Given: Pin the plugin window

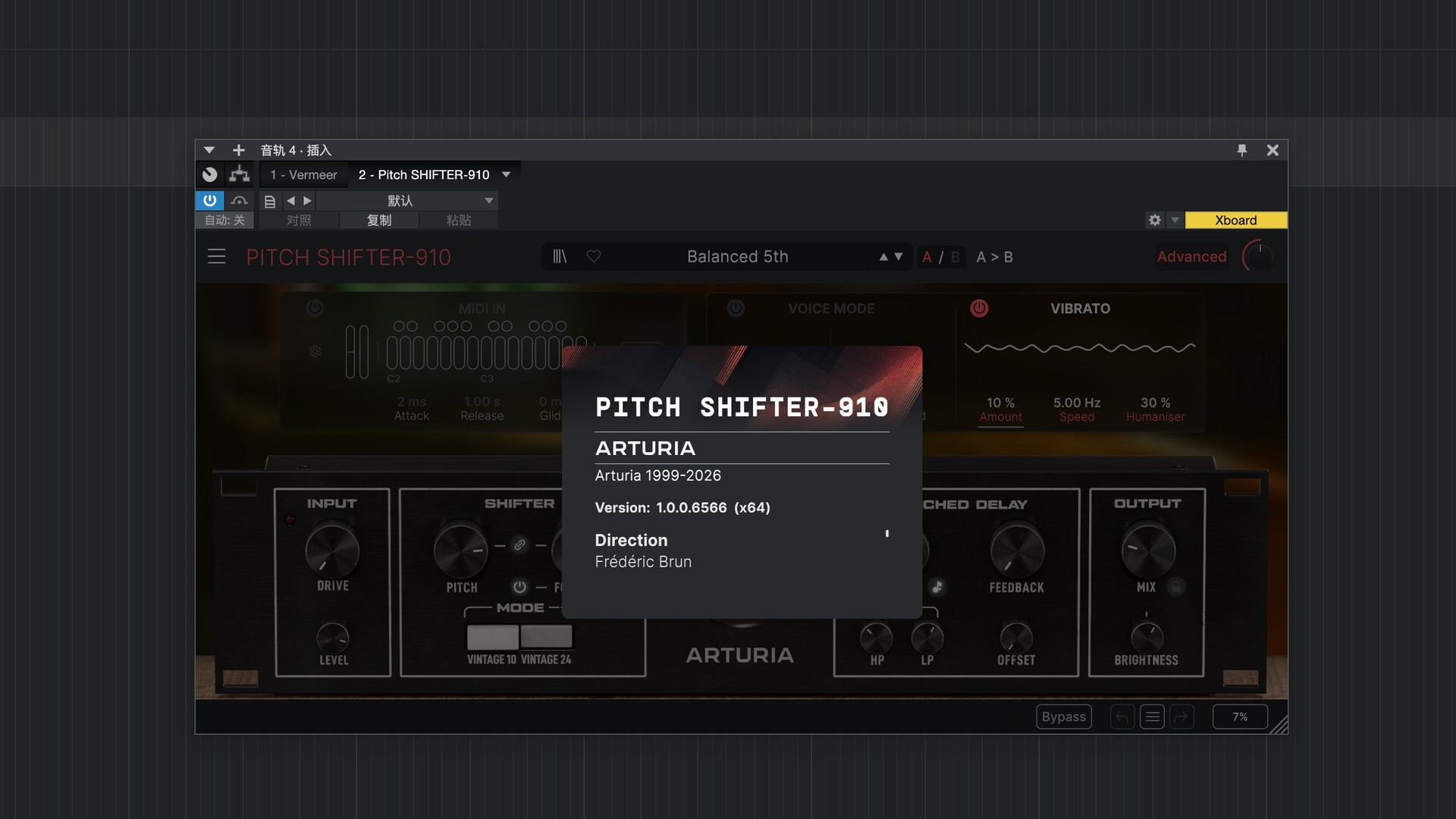Looking at the screenshot, I should coord(1242,150).
